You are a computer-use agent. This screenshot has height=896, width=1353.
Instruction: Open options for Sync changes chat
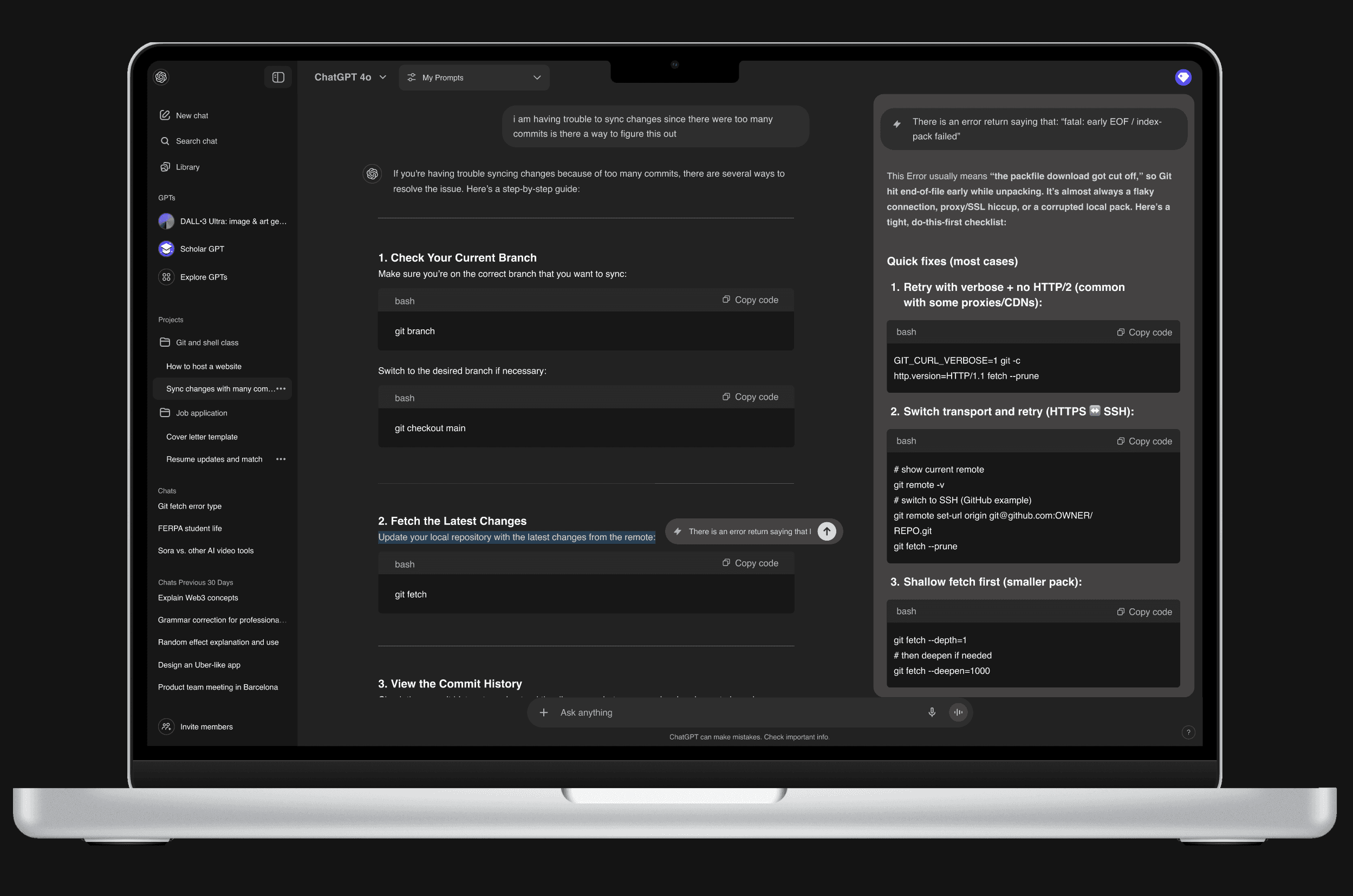coord(281,388)
